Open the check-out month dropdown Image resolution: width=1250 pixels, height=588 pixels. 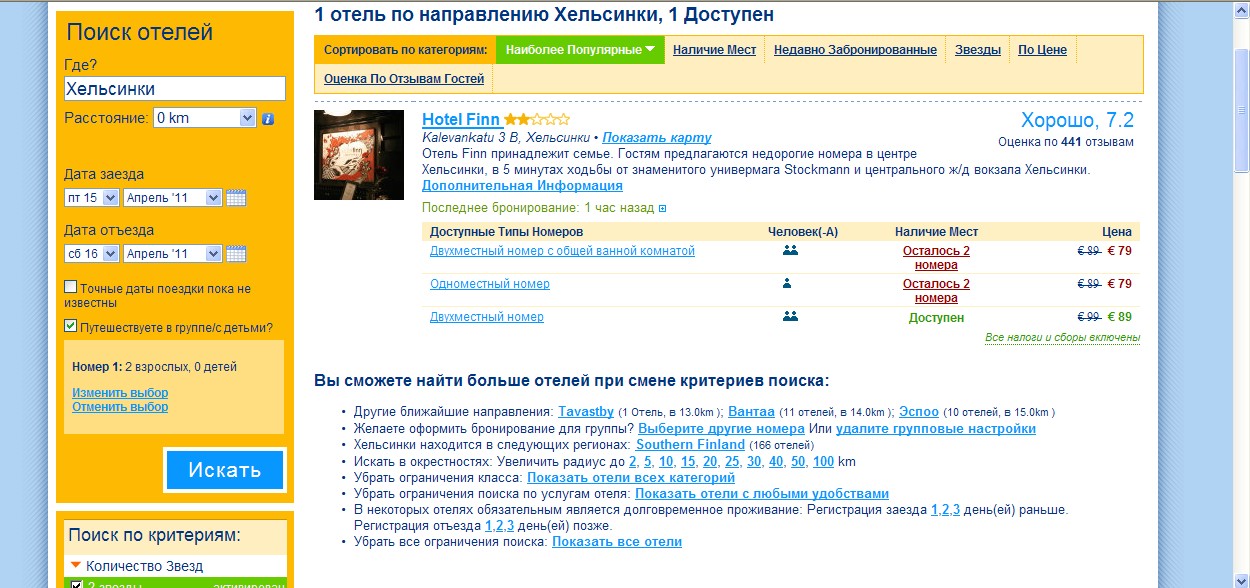[x=172, y=254]
